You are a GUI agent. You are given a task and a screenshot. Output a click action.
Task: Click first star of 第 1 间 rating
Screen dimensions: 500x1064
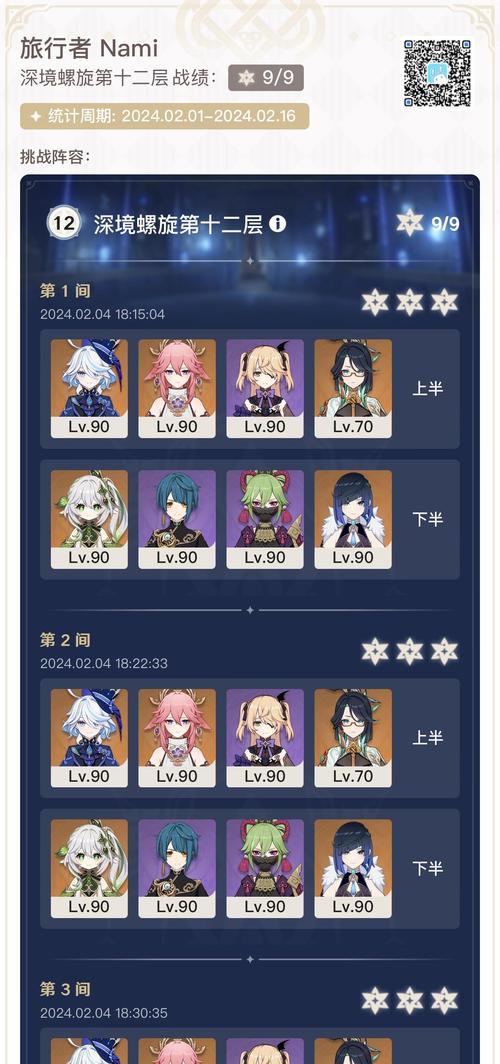(375, 303)
